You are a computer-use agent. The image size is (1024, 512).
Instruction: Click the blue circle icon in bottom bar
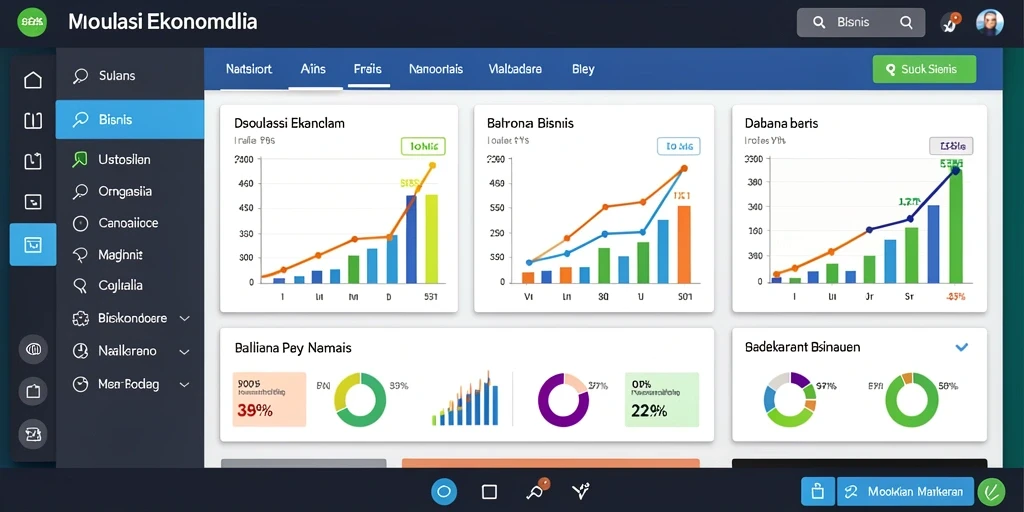pyautogui.click(x=444, y=491)
